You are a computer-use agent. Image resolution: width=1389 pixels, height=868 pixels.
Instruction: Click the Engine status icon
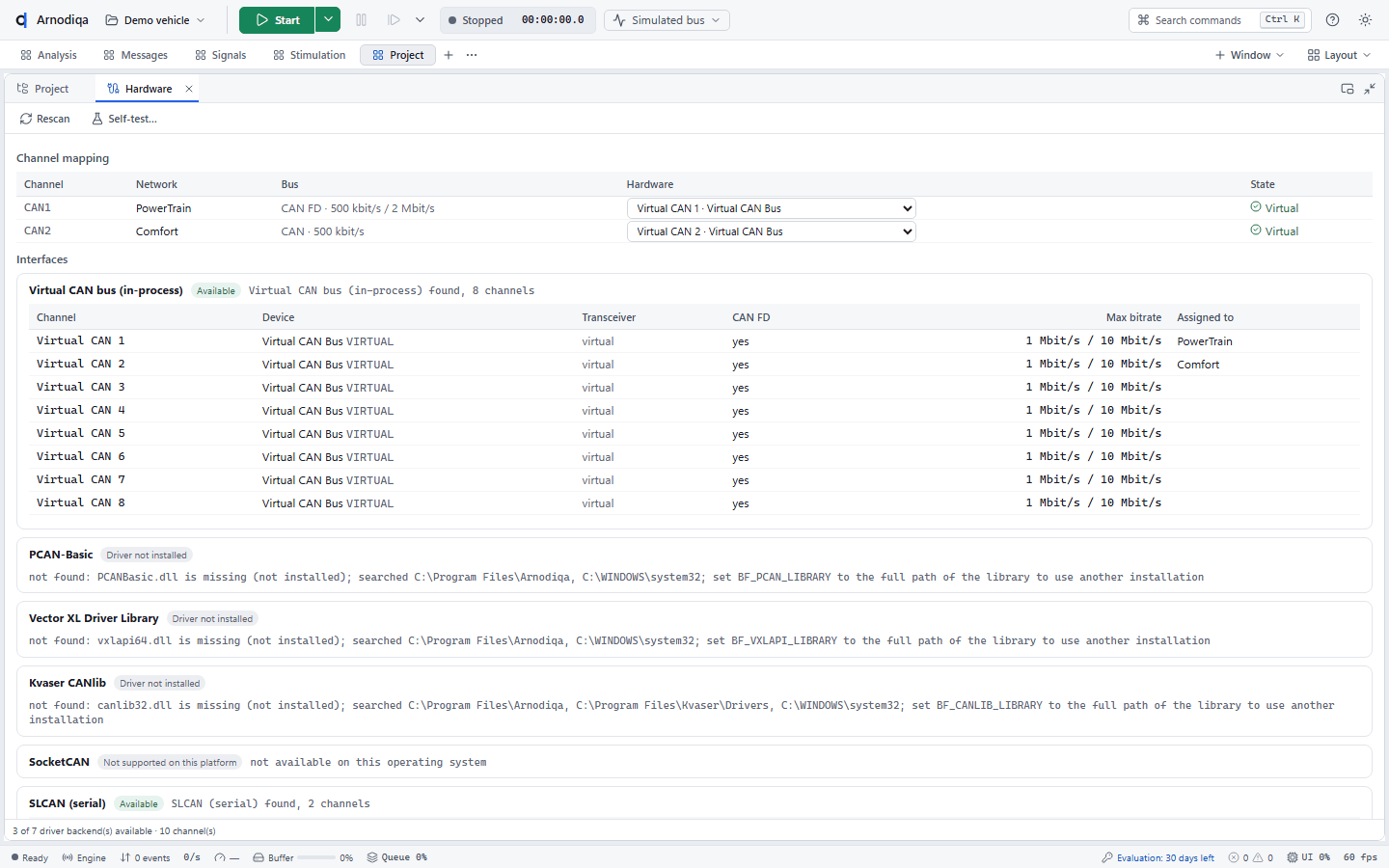click(x=68, y=857)
